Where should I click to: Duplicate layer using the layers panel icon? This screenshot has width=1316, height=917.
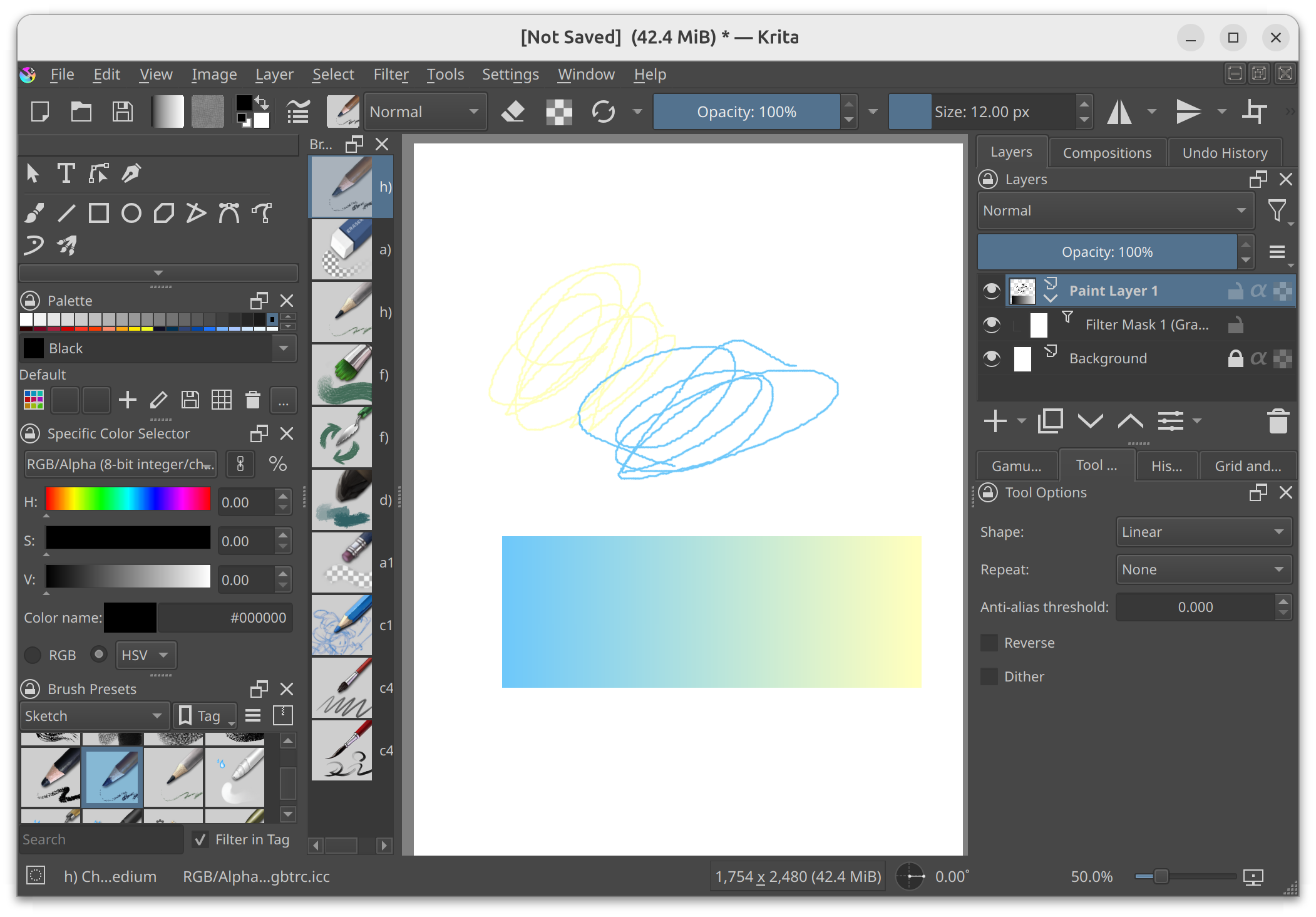[x=1050, y=422]
